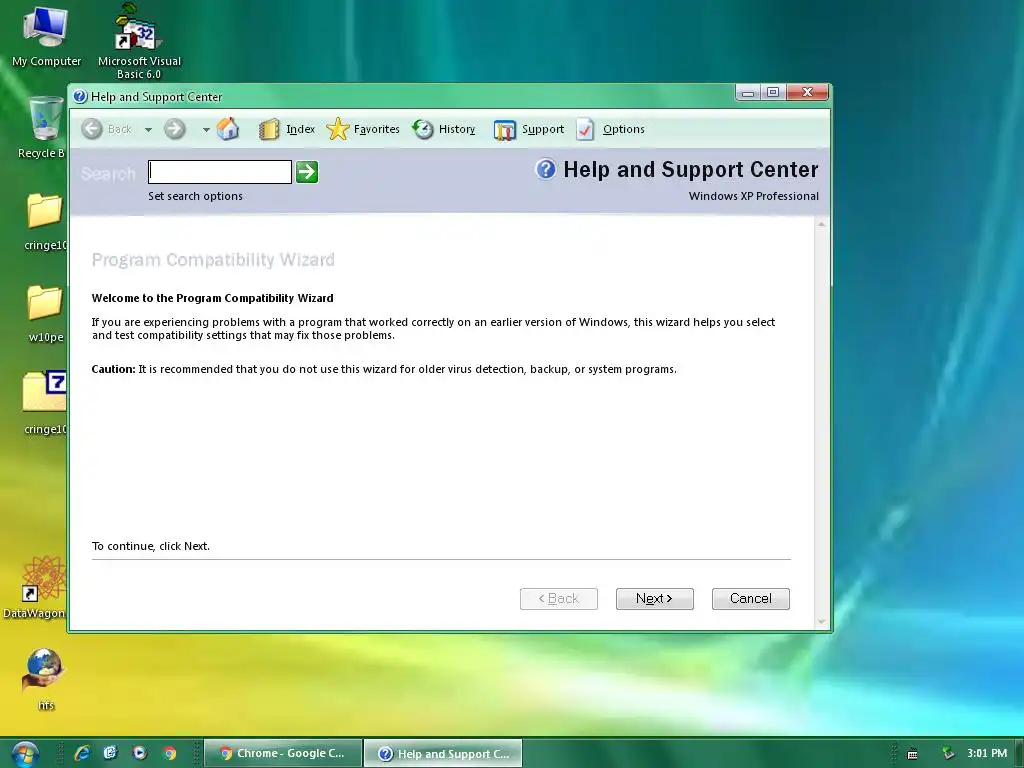1024x768 pixels.
Task: Launch Windows Media Player from Quick Launch
Action: 140,753
